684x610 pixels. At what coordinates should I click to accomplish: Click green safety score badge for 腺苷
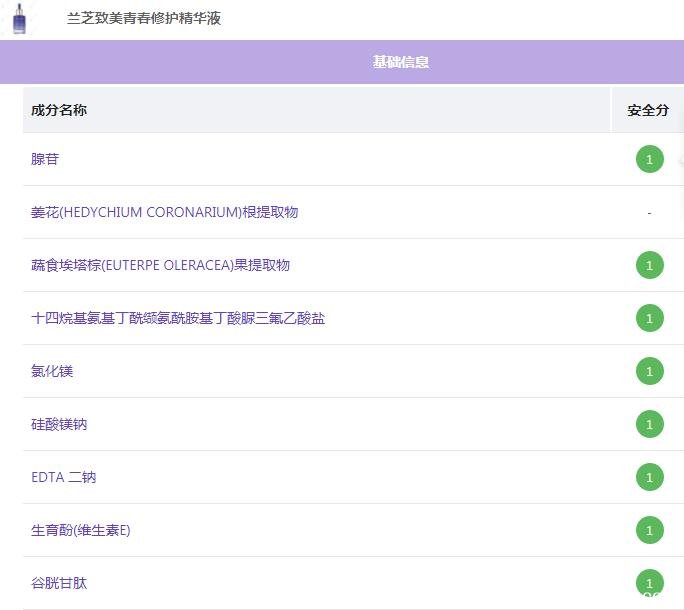click(649, 159)
